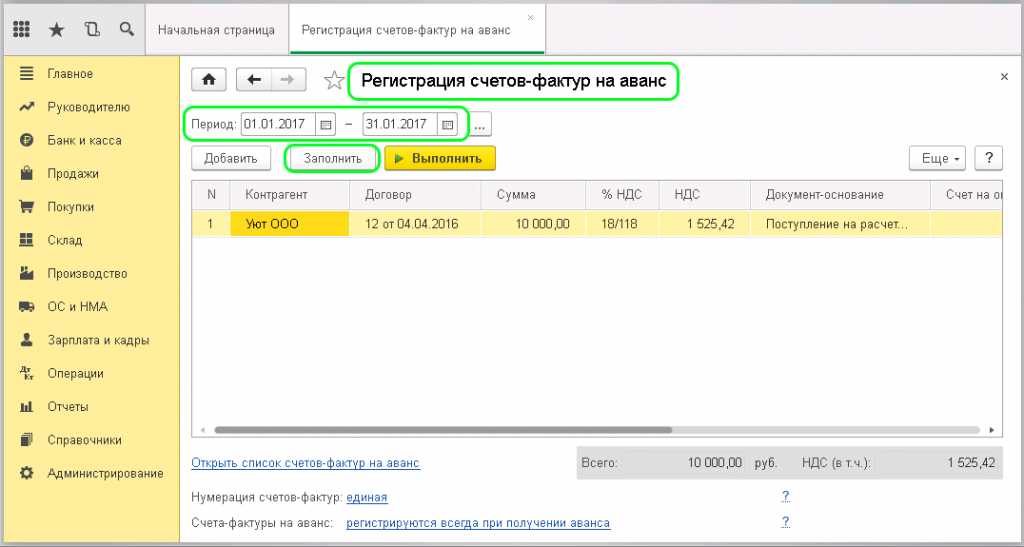This screenshot has width=1024, height=547.
Task: Click the Заполнить button
Action: (x=333, y=158)
